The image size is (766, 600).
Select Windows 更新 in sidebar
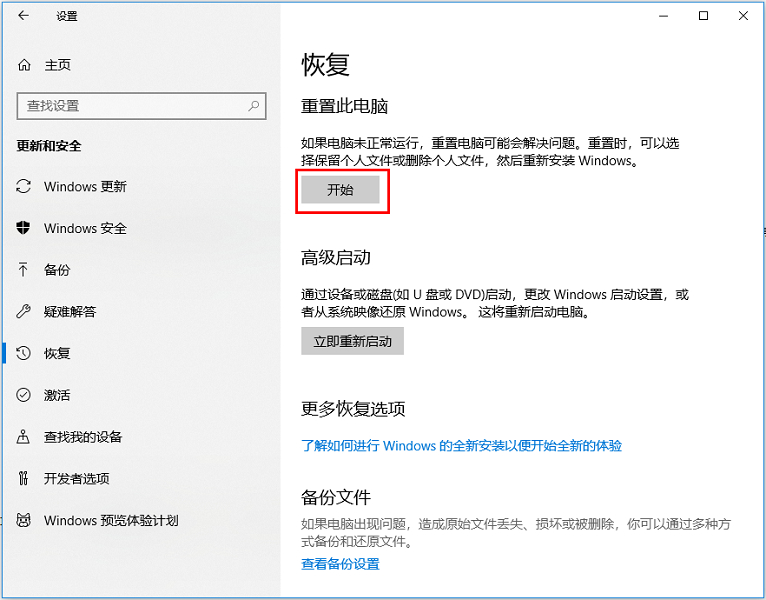click(85, 187)
